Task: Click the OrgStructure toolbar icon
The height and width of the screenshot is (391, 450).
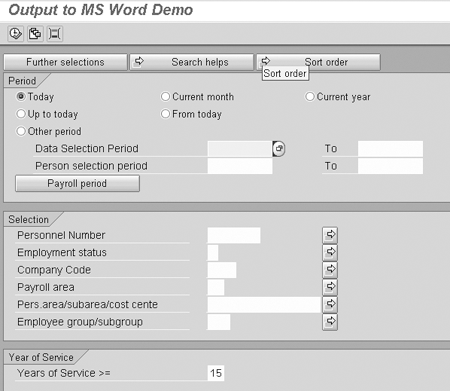Action: [55, 34]
